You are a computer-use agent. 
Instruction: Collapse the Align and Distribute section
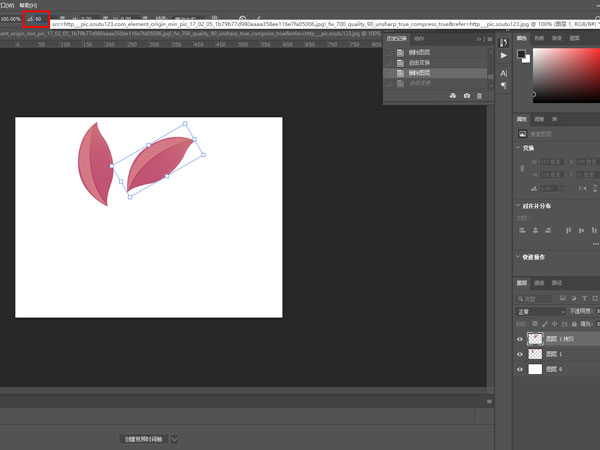click(x=519, y=206)
